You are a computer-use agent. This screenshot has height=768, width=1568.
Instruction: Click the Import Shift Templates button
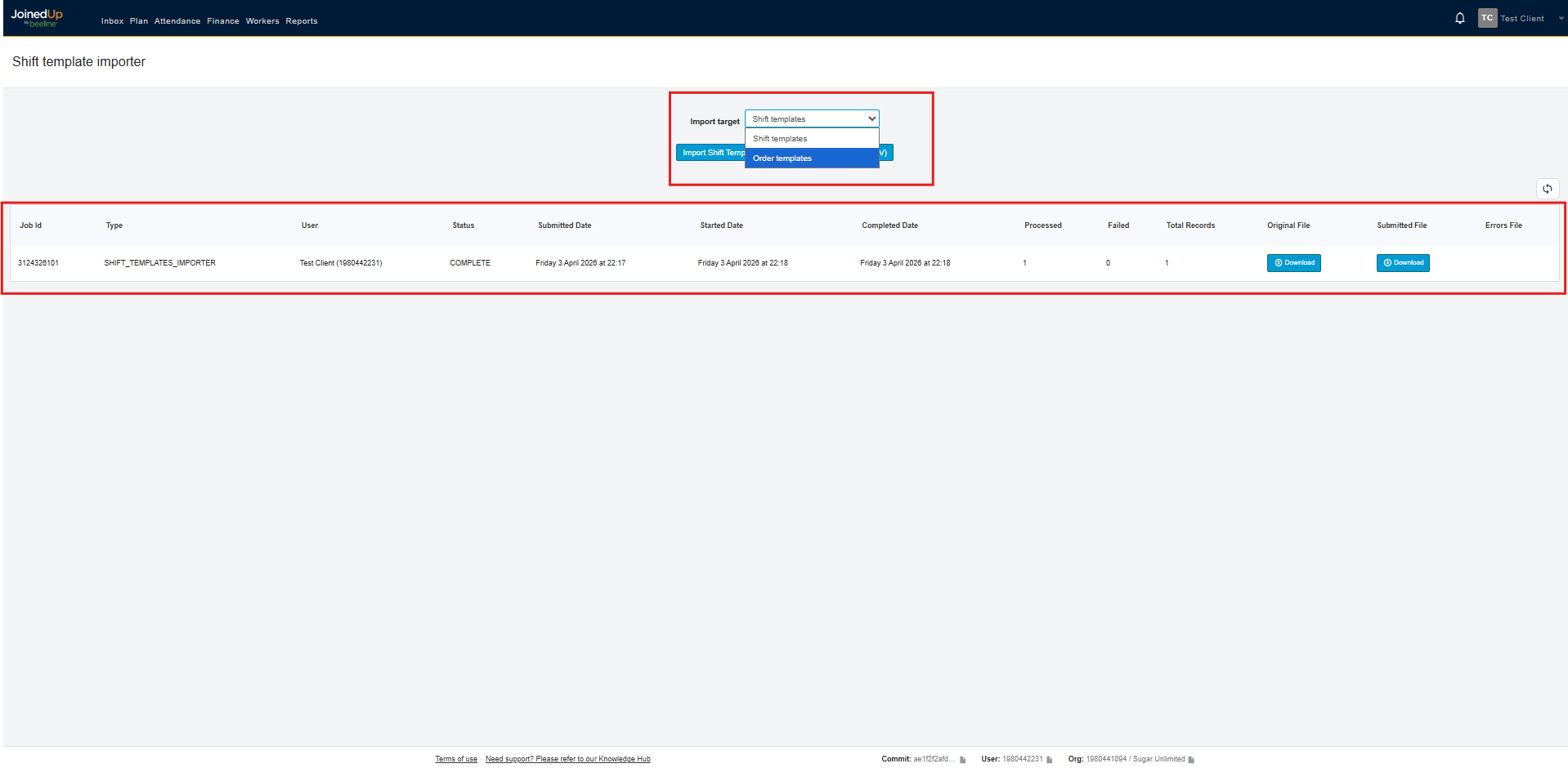coord(710,153)
